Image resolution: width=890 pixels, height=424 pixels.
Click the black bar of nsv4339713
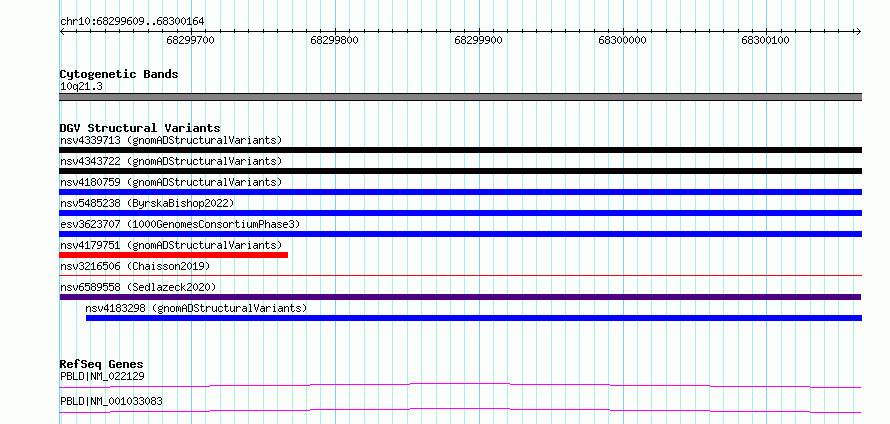461,150
